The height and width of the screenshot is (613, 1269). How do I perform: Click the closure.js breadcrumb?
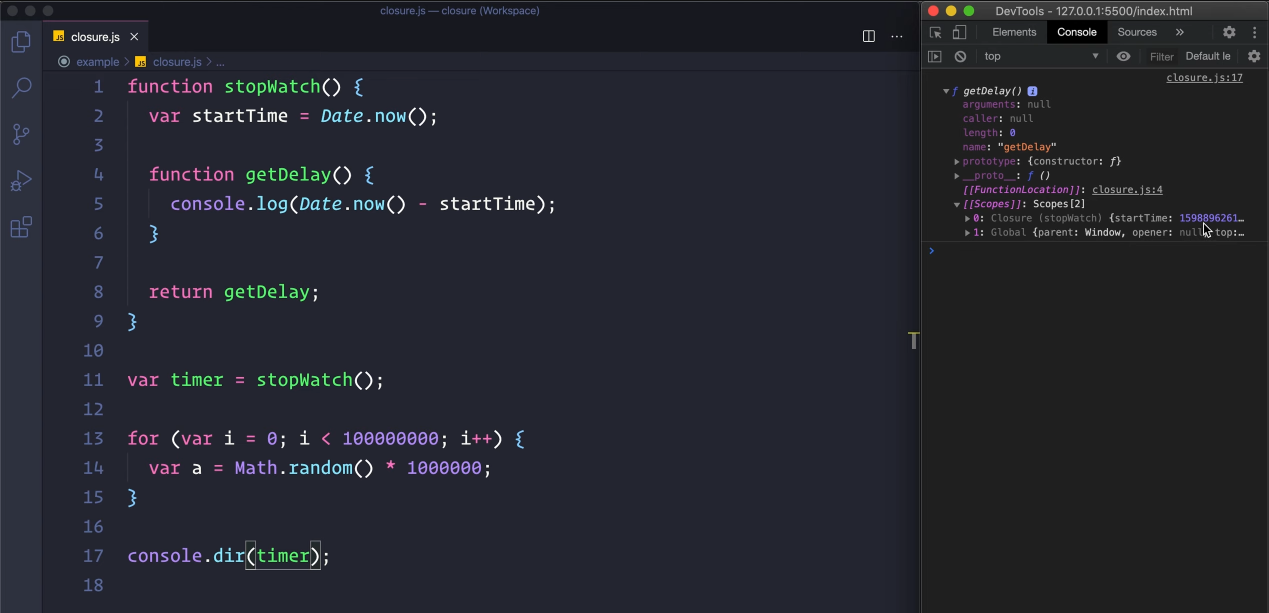click(x=176, y=62)
